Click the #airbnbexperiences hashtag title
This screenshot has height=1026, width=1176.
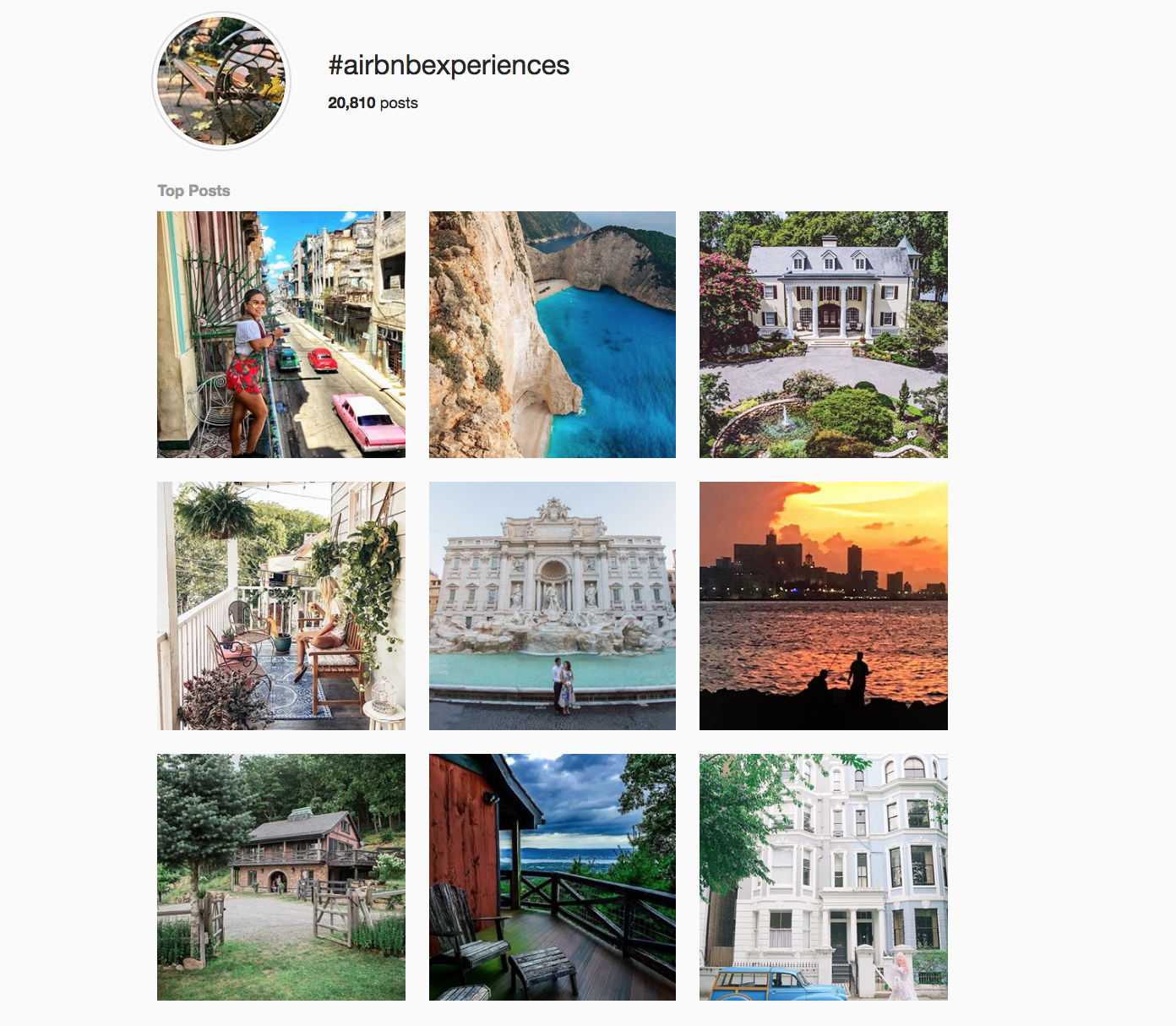449,65
